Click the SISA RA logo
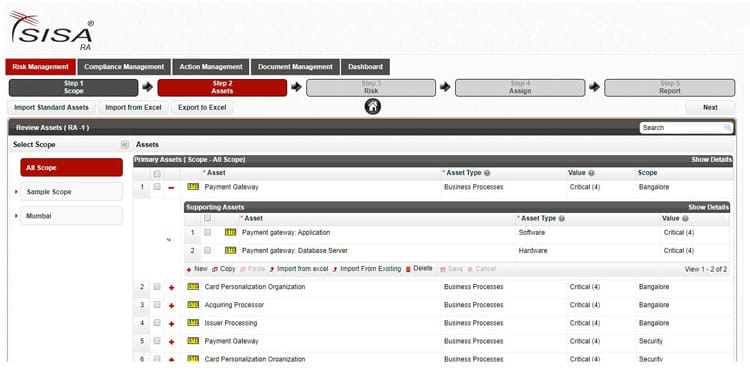This screenshot has width=750, height=384. (x=51, y=31)
